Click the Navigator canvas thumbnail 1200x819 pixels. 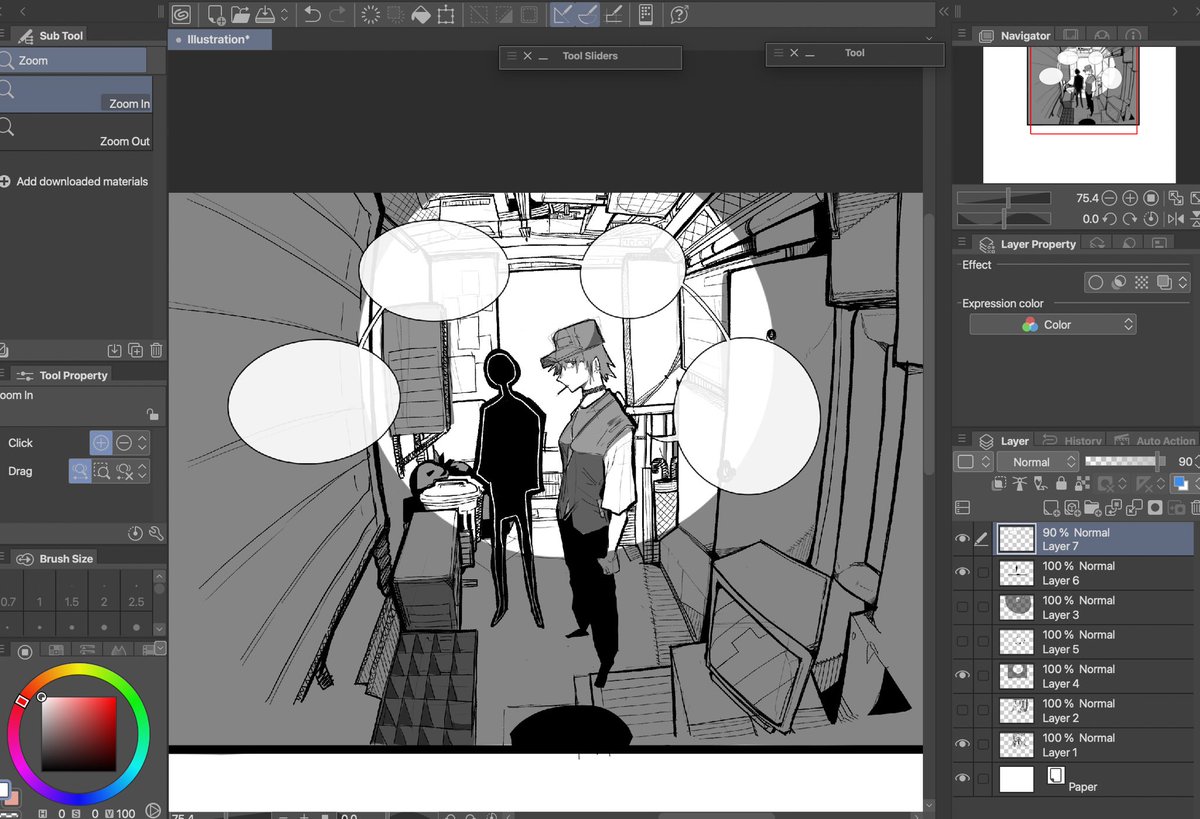(1083, 87)
